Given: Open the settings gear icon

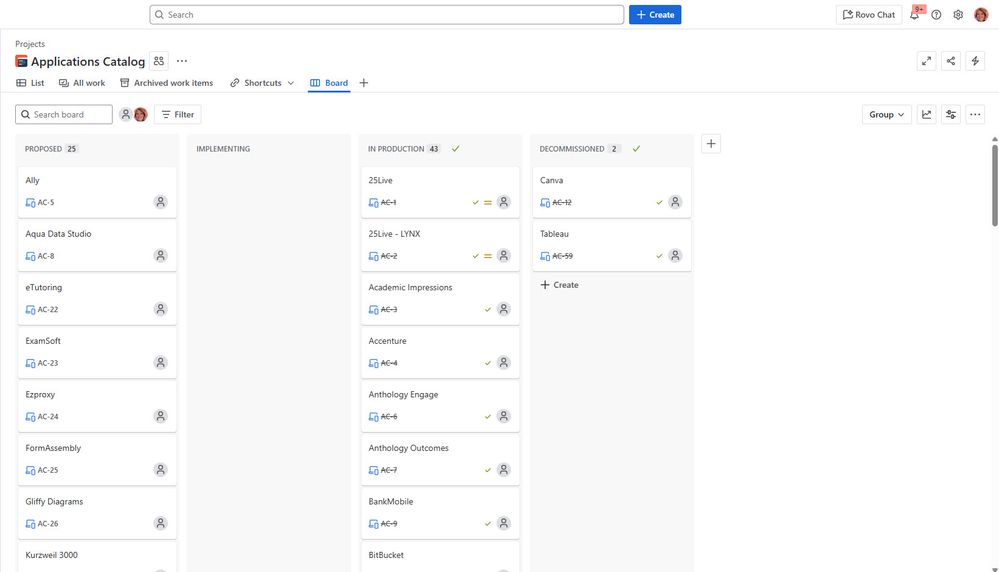Looking at the screenshot, I should pos(958,15).
